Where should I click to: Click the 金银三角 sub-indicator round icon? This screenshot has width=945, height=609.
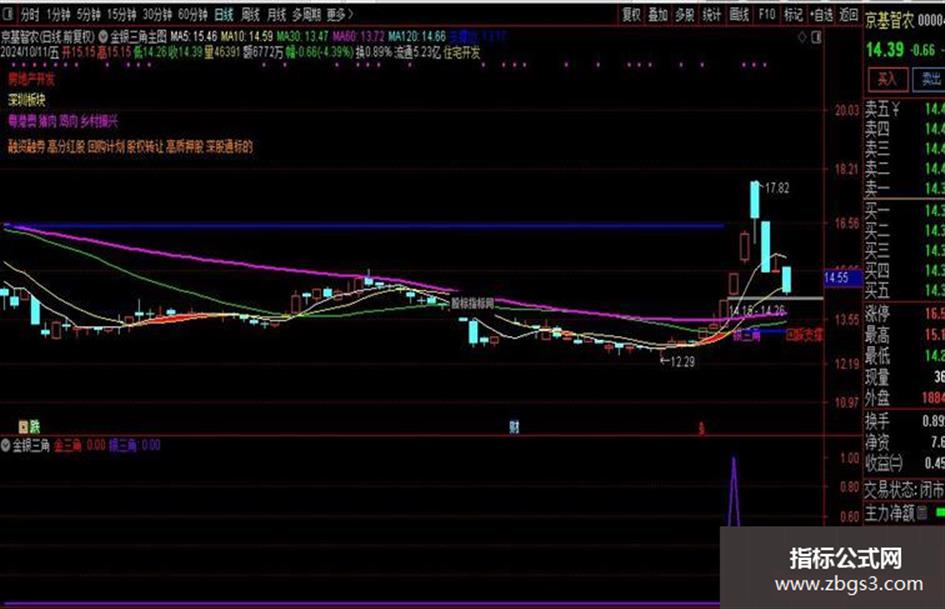tap(6, 446)
